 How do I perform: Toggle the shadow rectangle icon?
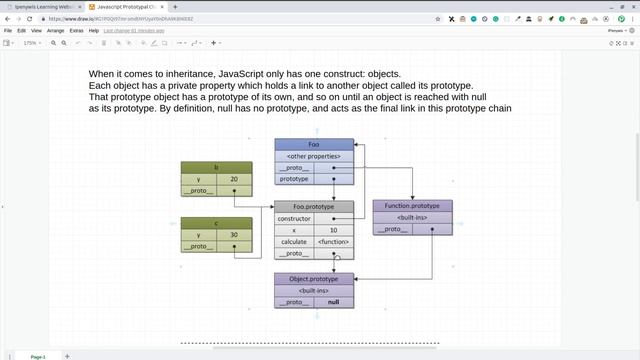click(164, 43)
